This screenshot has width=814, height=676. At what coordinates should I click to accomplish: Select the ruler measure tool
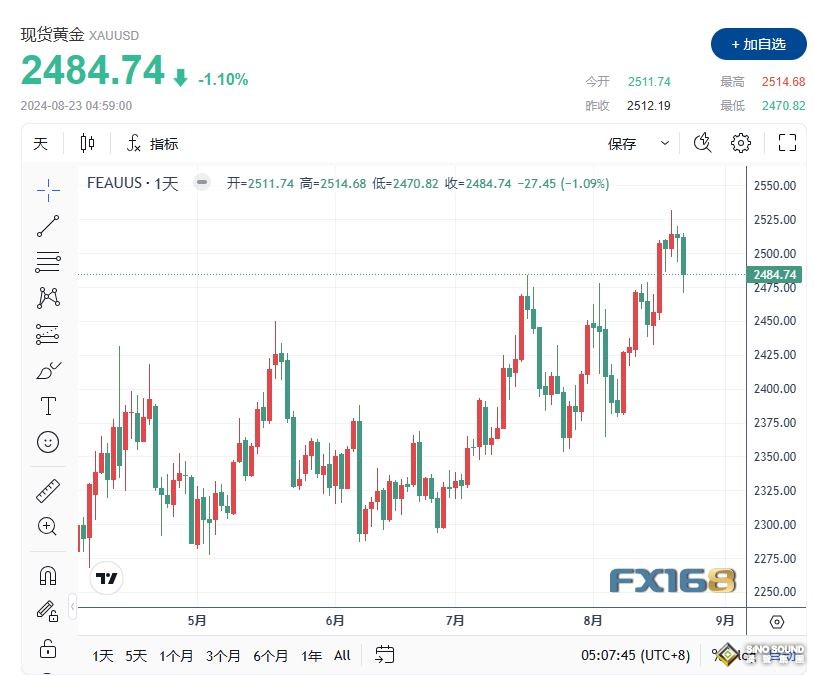click(48, 491)
